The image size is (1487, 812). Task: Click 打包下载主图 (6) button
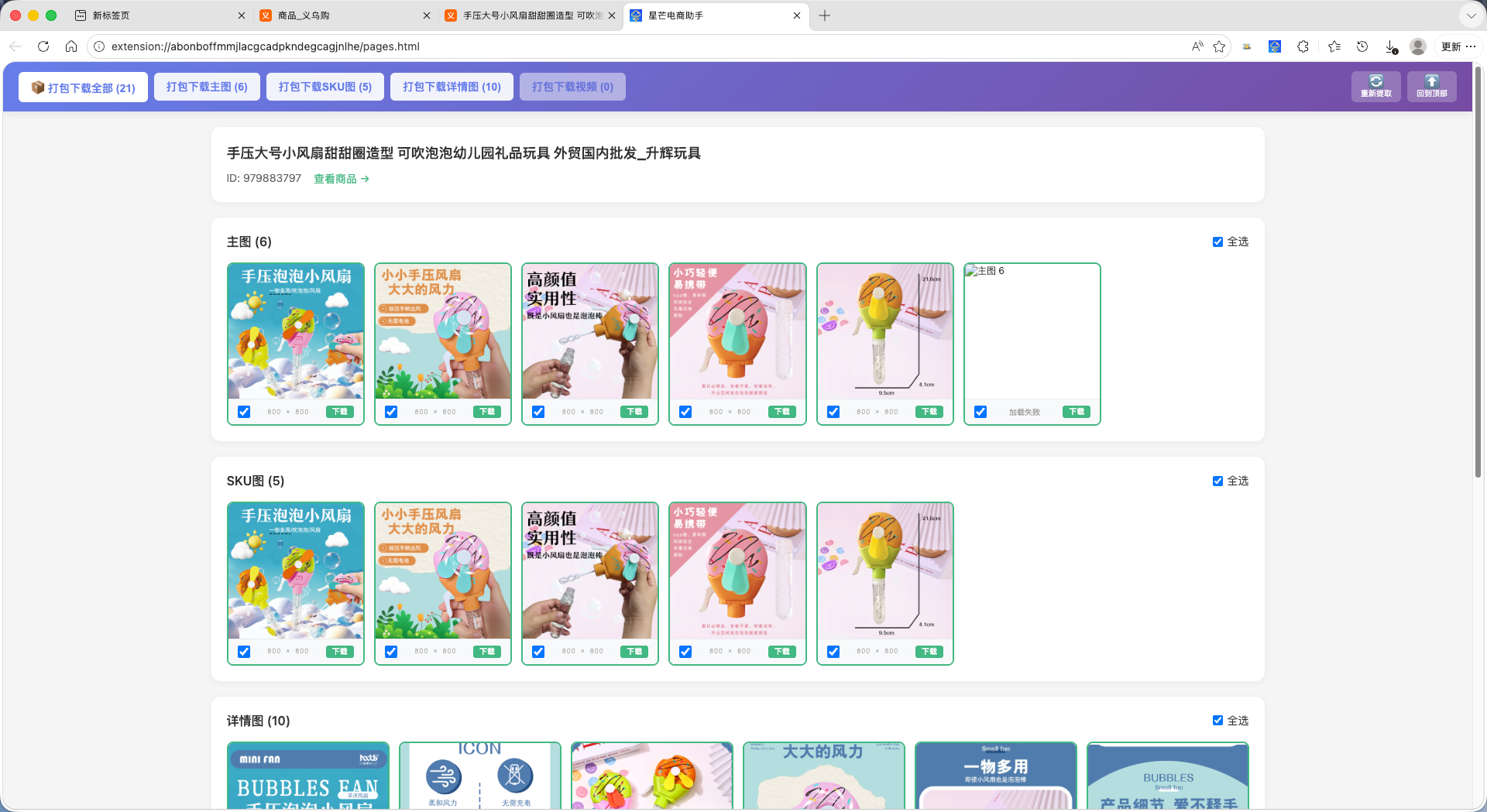click(x=207, y=87)
